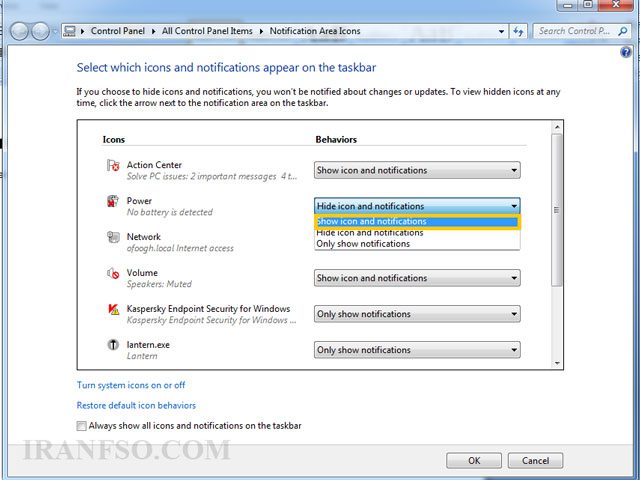The height and width of the screenshot is (480, 640).
Task: Click 'ofoogh.local Internet access' text
Action: tap(180, 248)
